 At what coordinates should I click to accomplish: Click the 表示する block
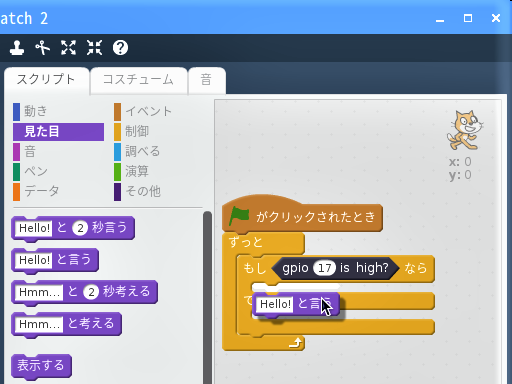pyautogui.click(x=41, y=365)
